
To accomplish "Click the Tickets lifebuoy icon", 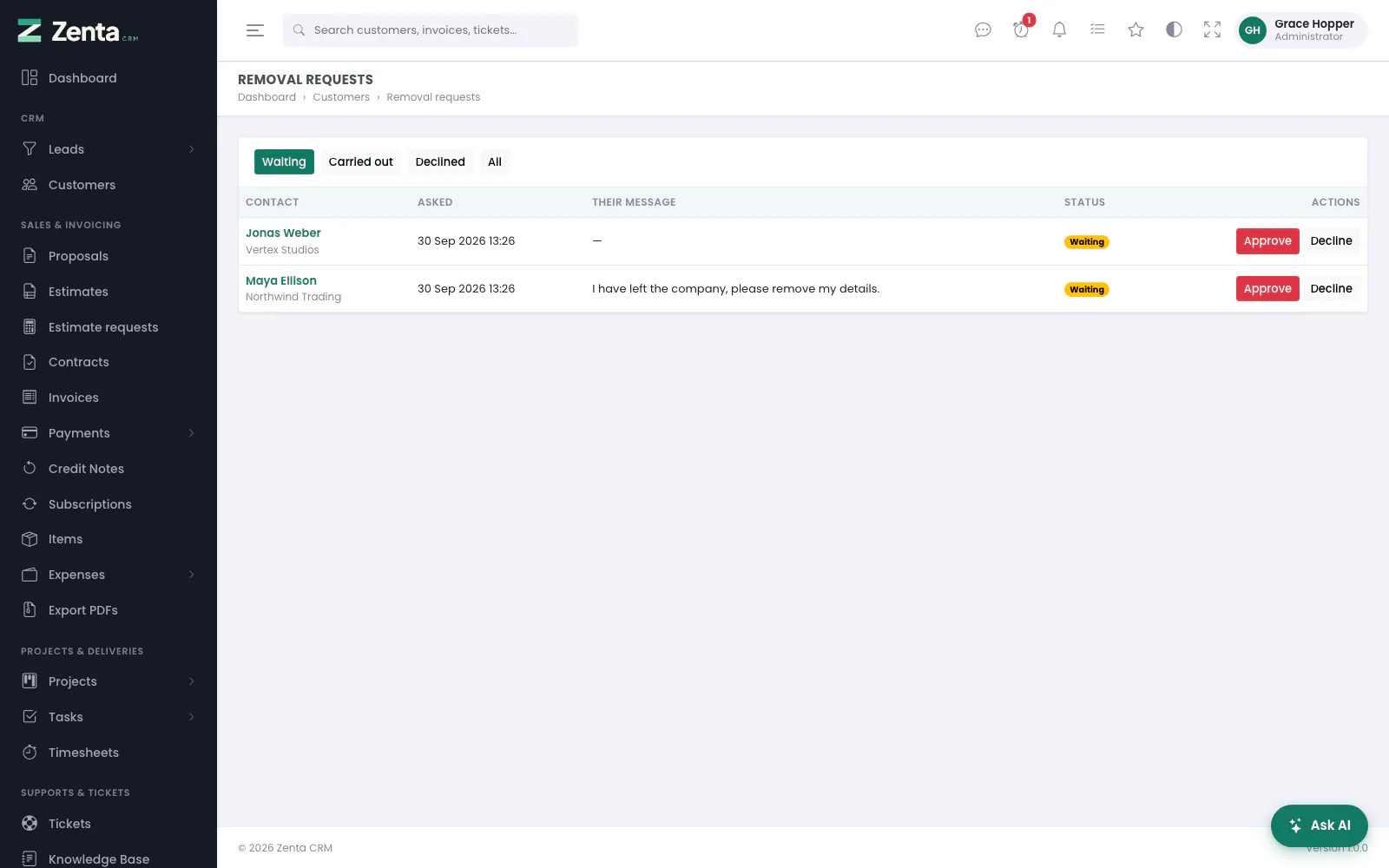I will (x=30, y=823).
